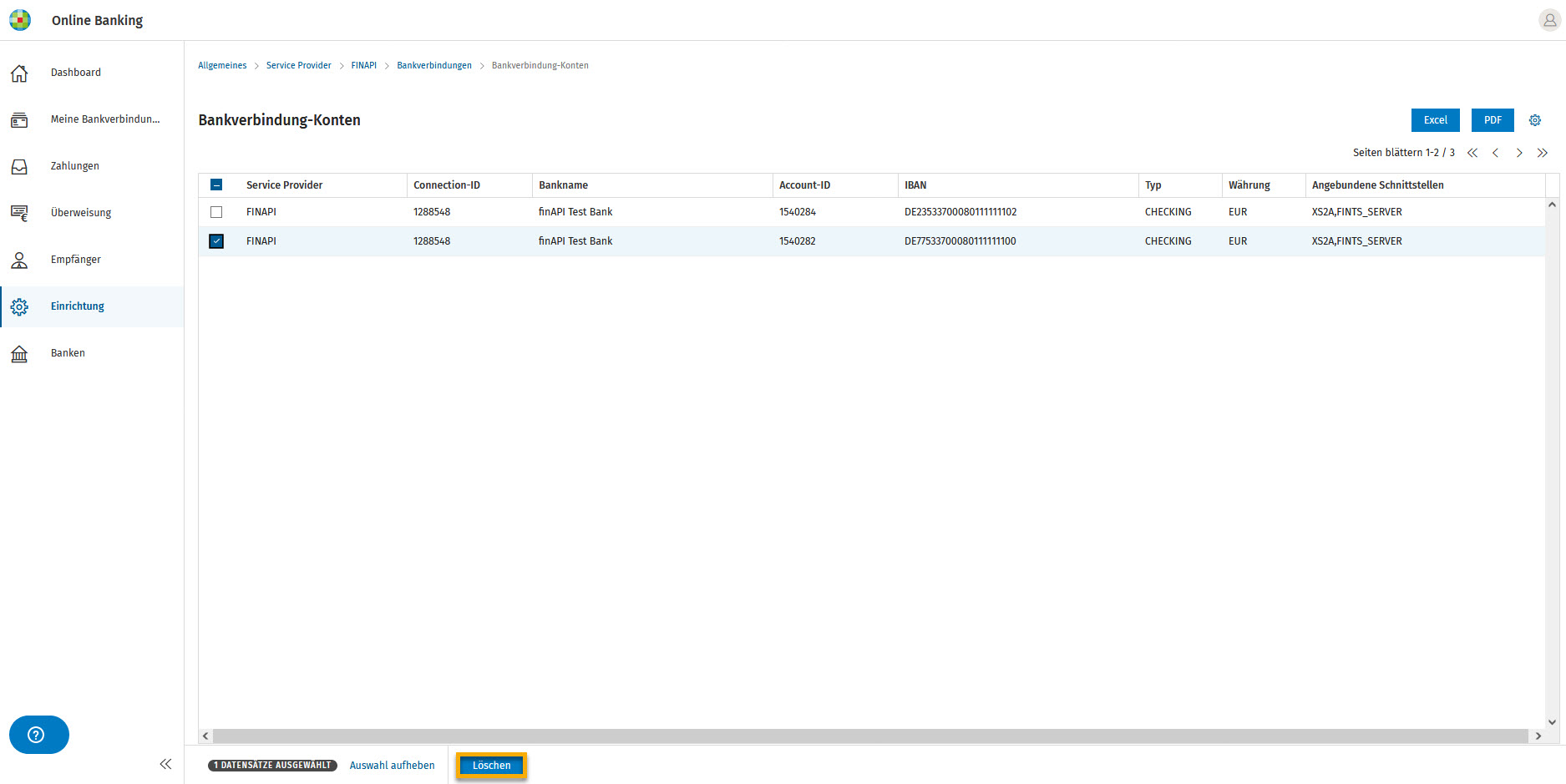Image resolution: width=1566 pixels, height=784 pixels.
Task: Jump to the last page of results
Action: click(x=1543, y=153)
